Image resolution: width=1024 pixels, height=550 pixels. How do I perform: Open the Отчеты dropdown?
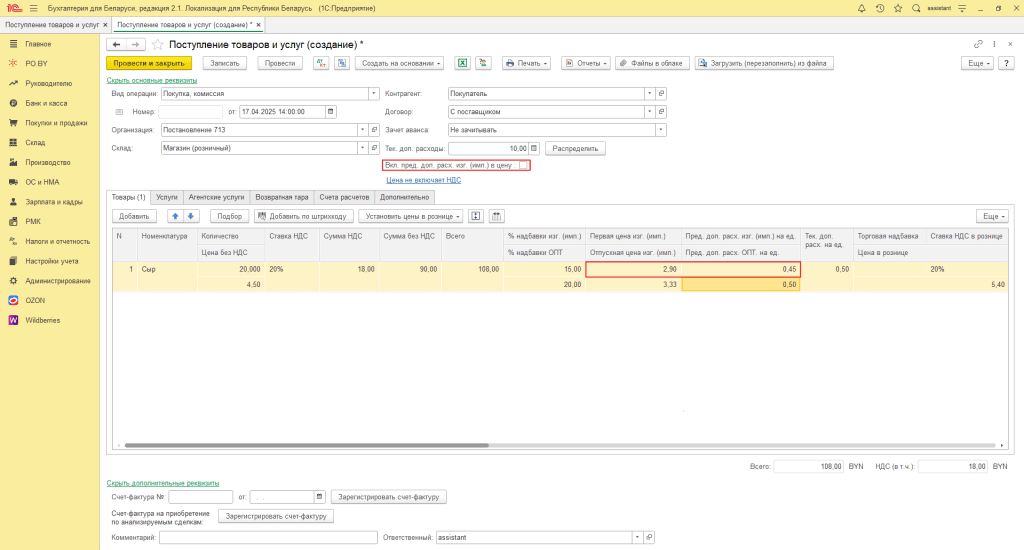tap(586, 63)
